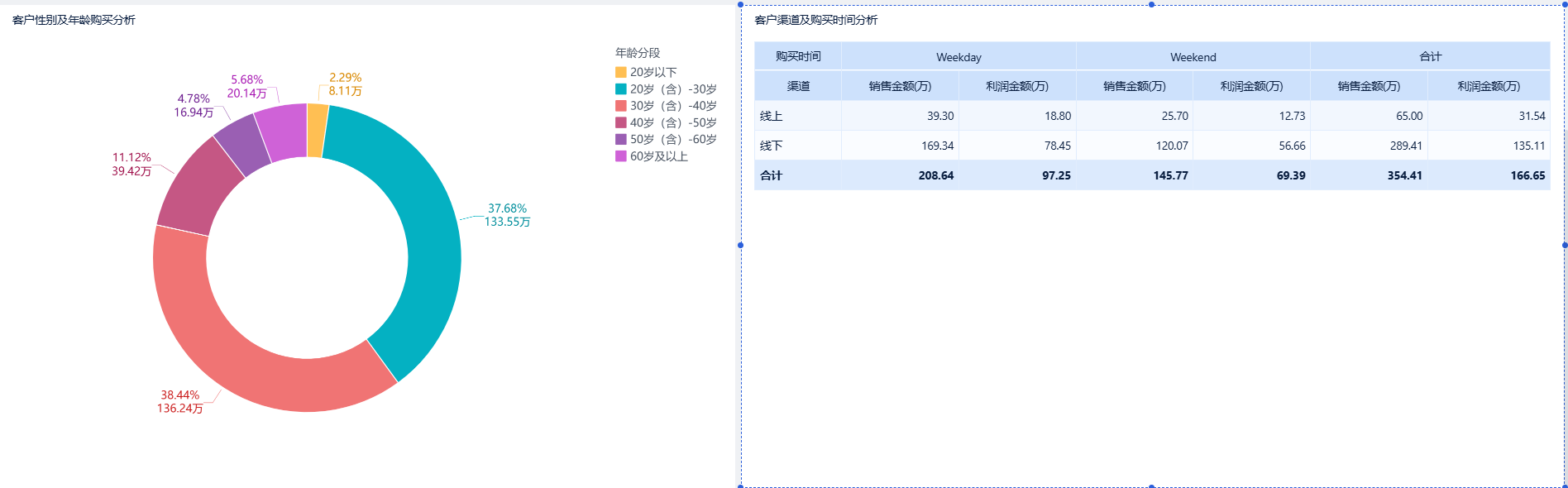Select the 线上 row label
This screenshot has width=1568, height=488.
click(x=772, y=116)
